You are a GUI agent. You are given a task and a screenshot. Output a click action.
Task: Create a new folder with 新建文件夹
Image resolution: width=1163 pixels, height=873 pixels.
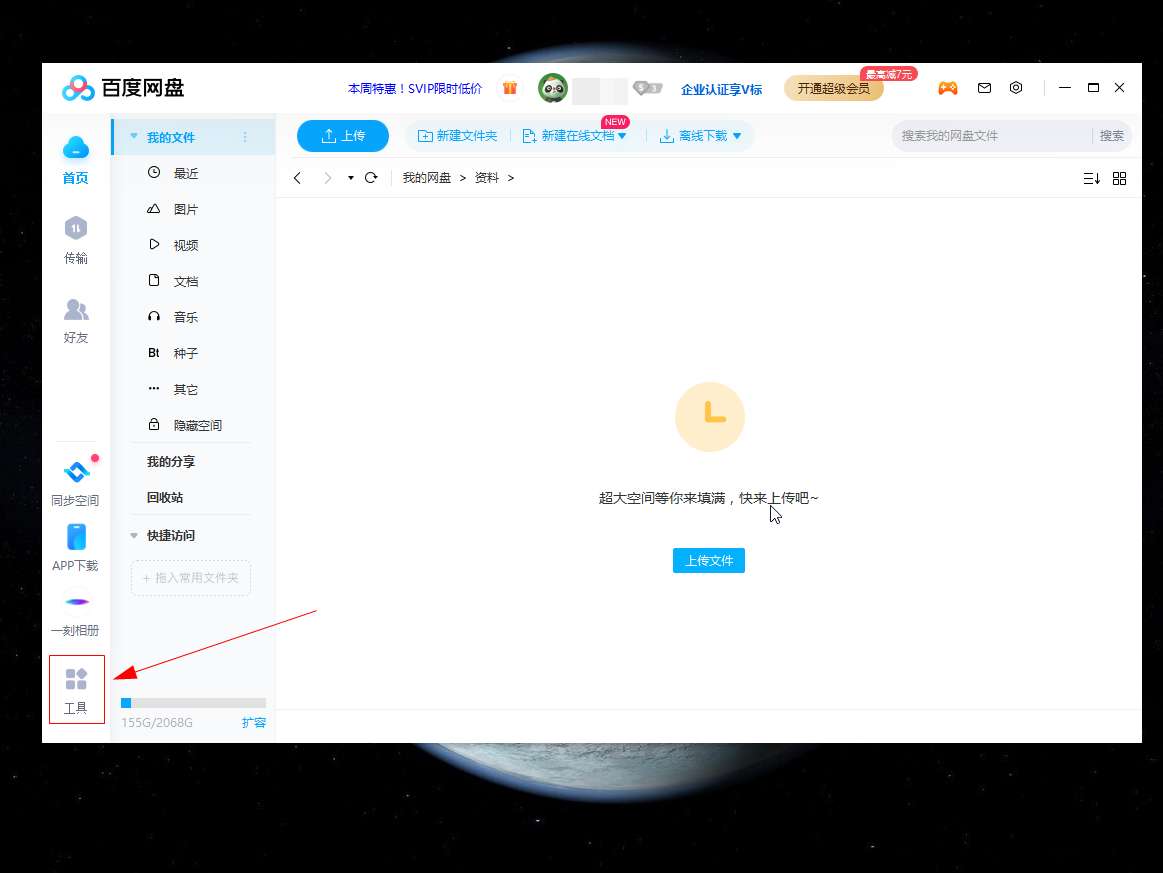tap(458, 136)
